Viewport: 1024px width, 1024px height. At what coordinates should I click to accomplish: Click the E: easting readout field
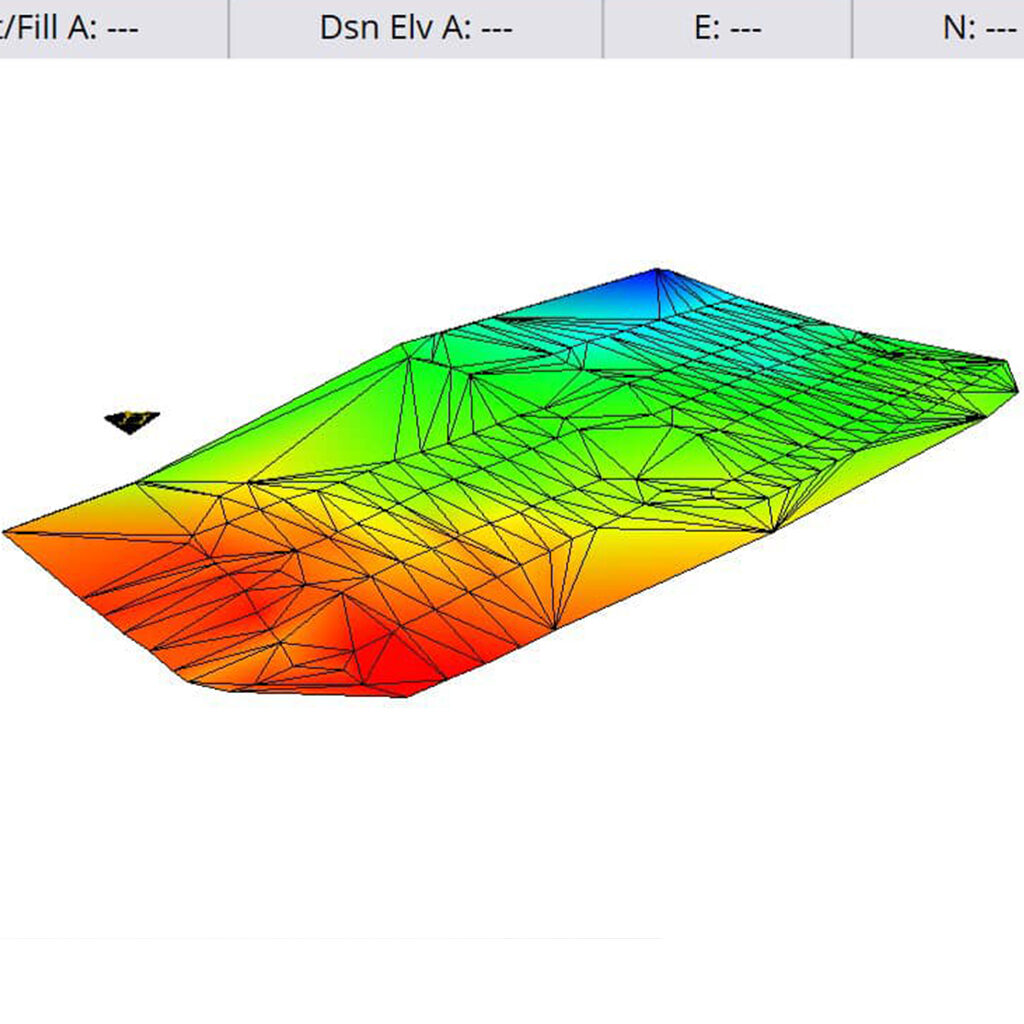point(727,28)
